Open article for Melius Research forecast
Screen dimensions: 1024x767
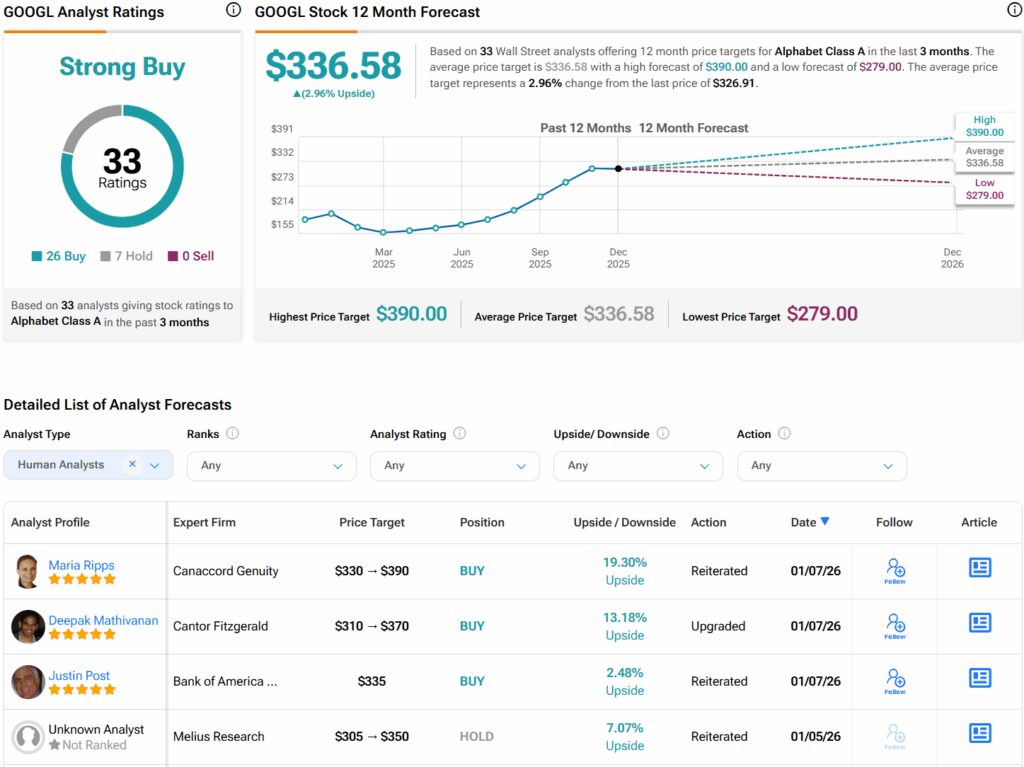tap(979, 734)
